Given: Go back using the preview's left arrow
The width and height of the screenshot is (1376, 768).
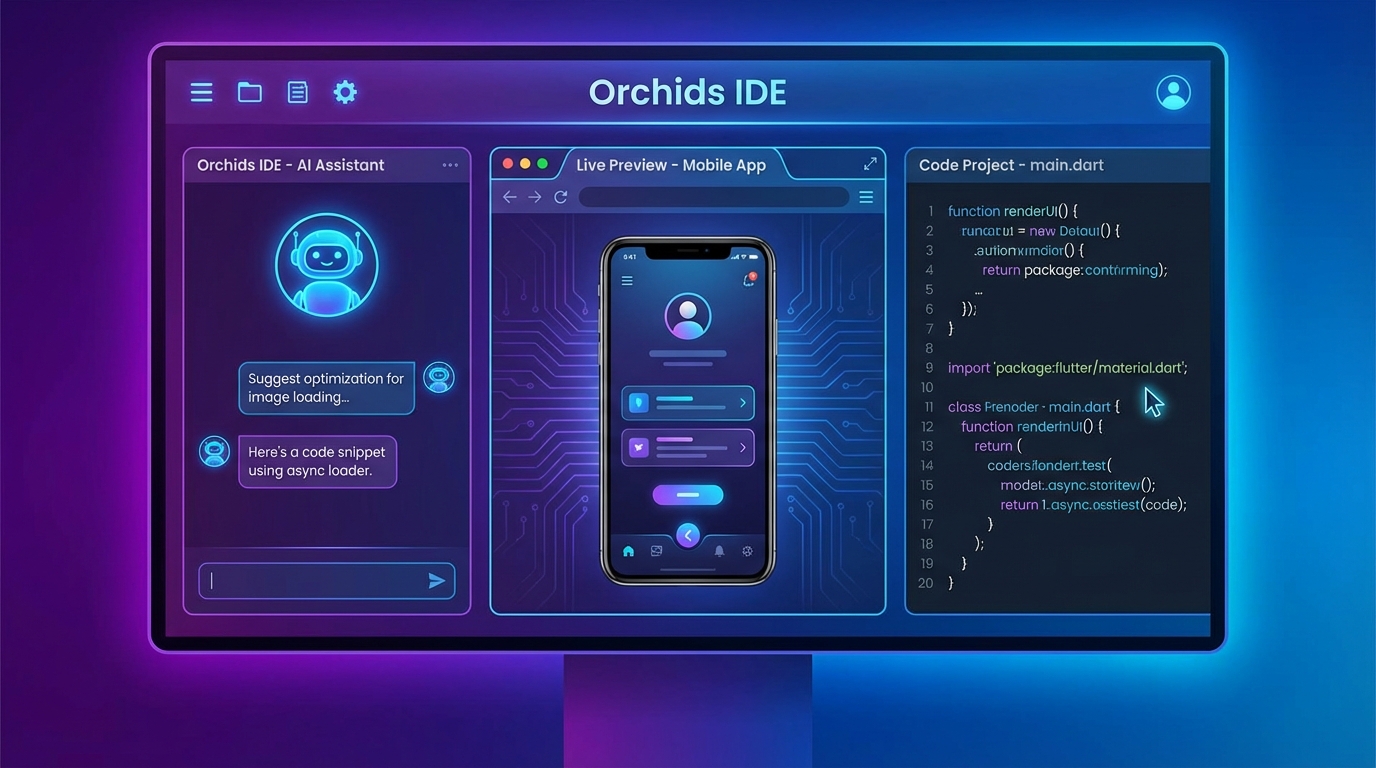Looking at the screenshot, I should coord(509,197).
